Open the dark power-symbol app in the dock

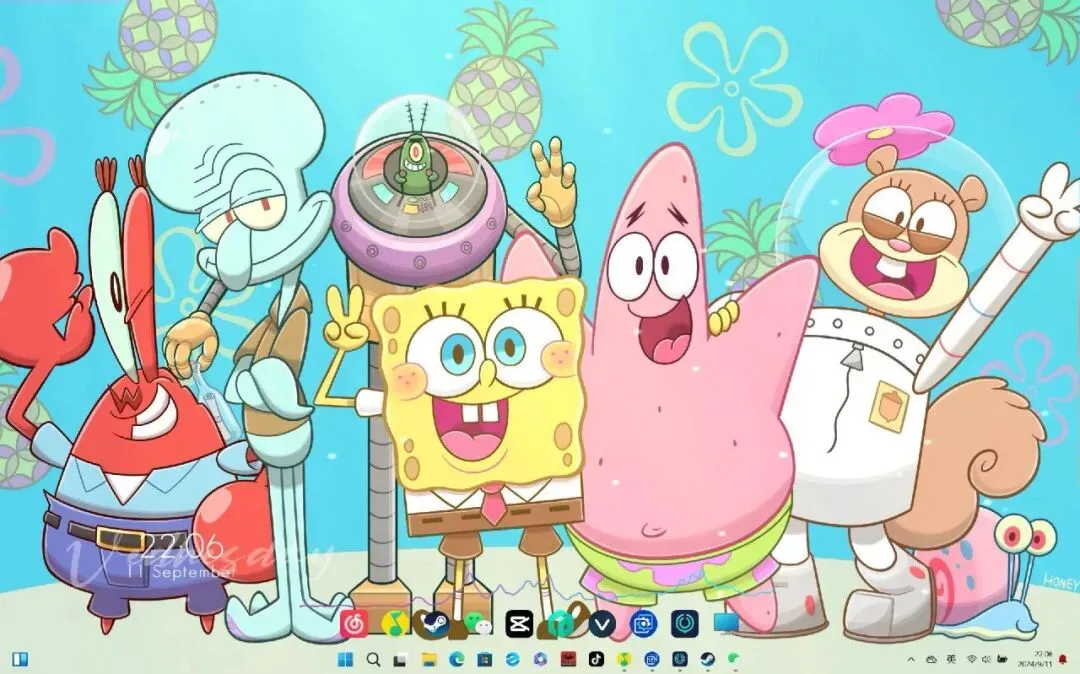click(685, 624)
